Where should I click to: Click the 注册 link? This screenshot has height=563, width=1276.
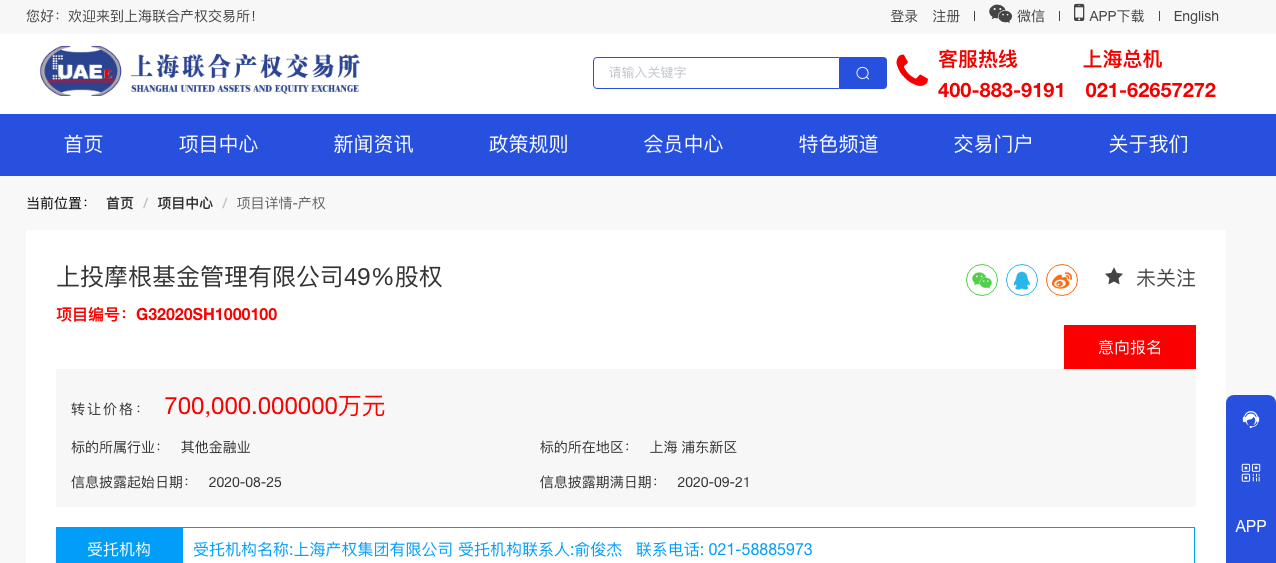[946, 16]
